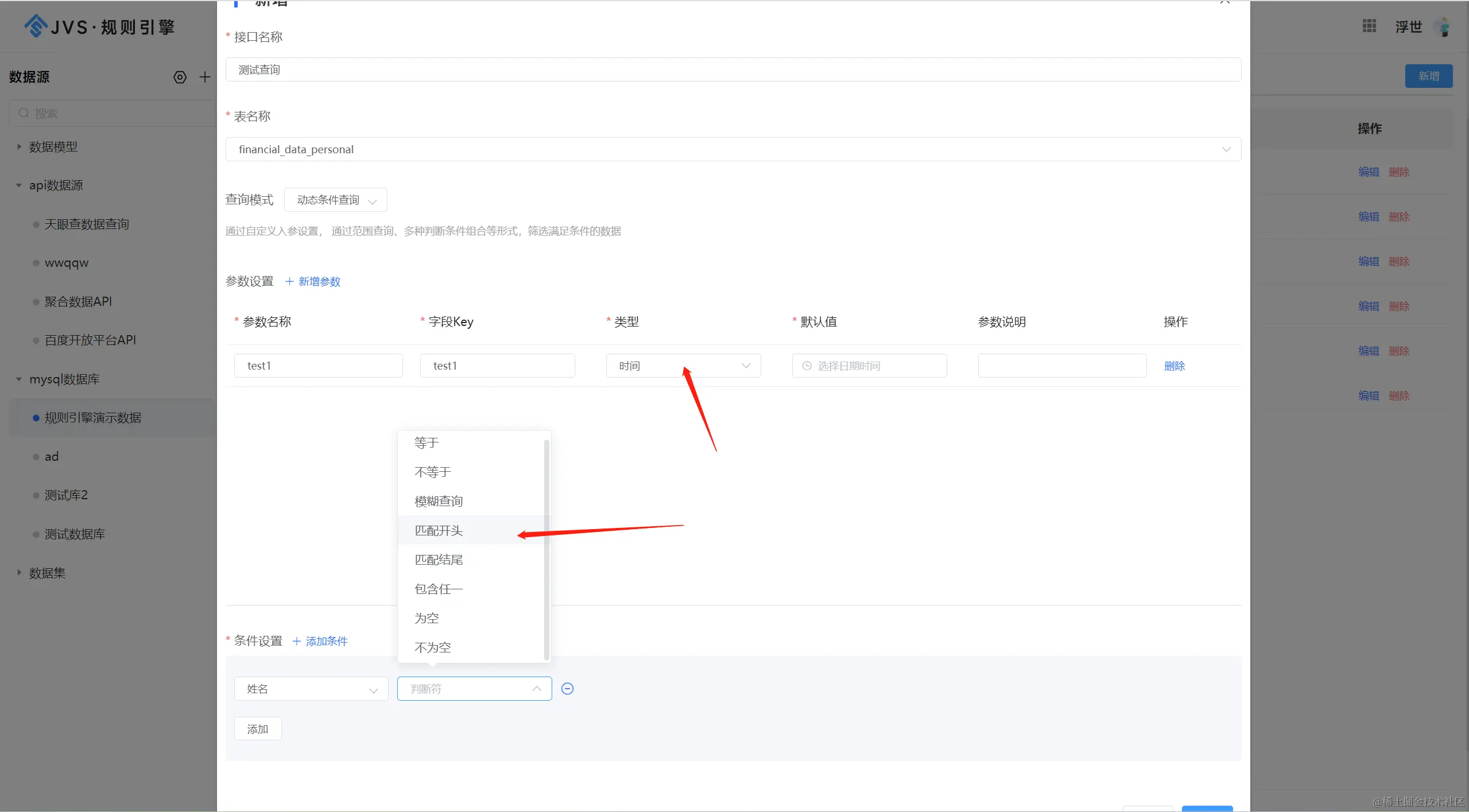Click the settings gear icon beside 数据源

(180, 77)
